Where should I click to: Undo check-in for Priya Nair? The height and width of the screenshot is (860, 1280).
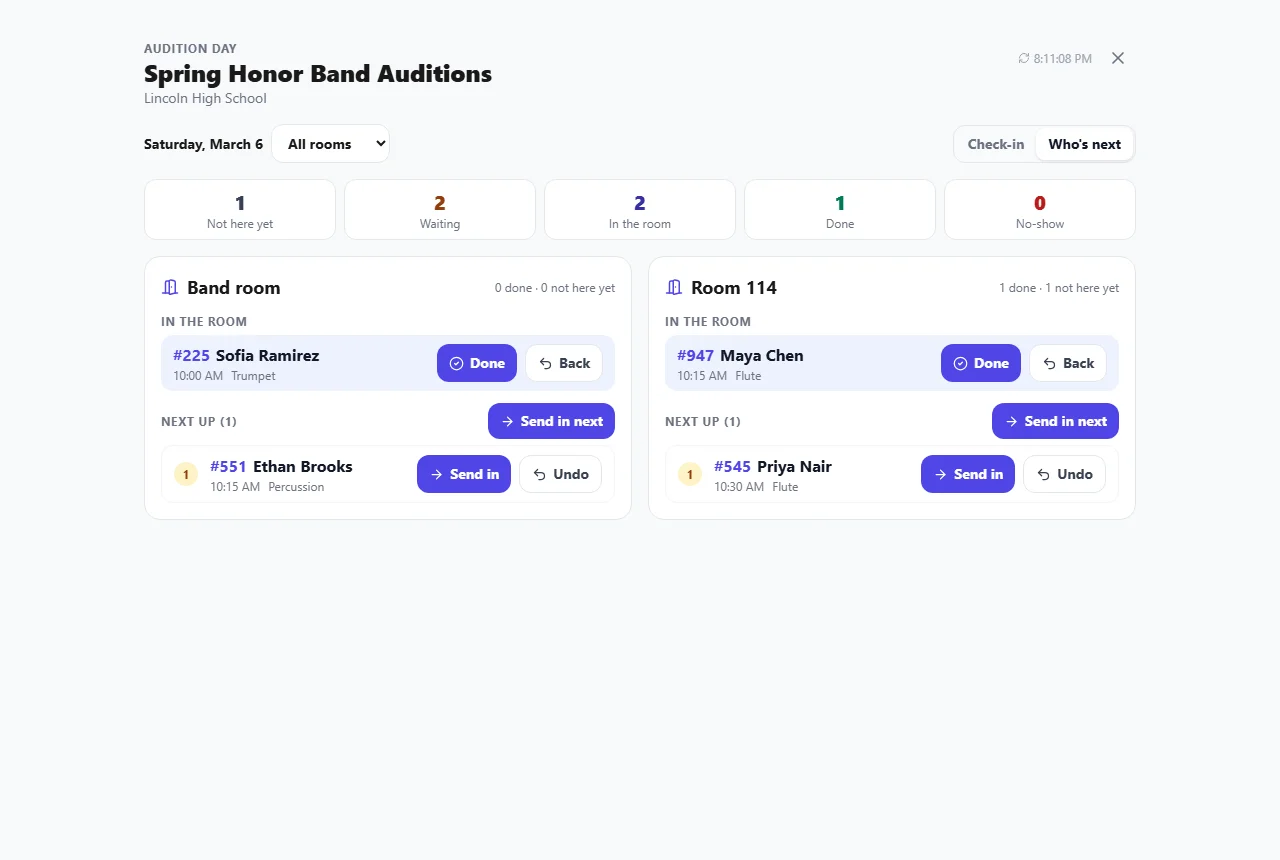(x=1064, y=474)
